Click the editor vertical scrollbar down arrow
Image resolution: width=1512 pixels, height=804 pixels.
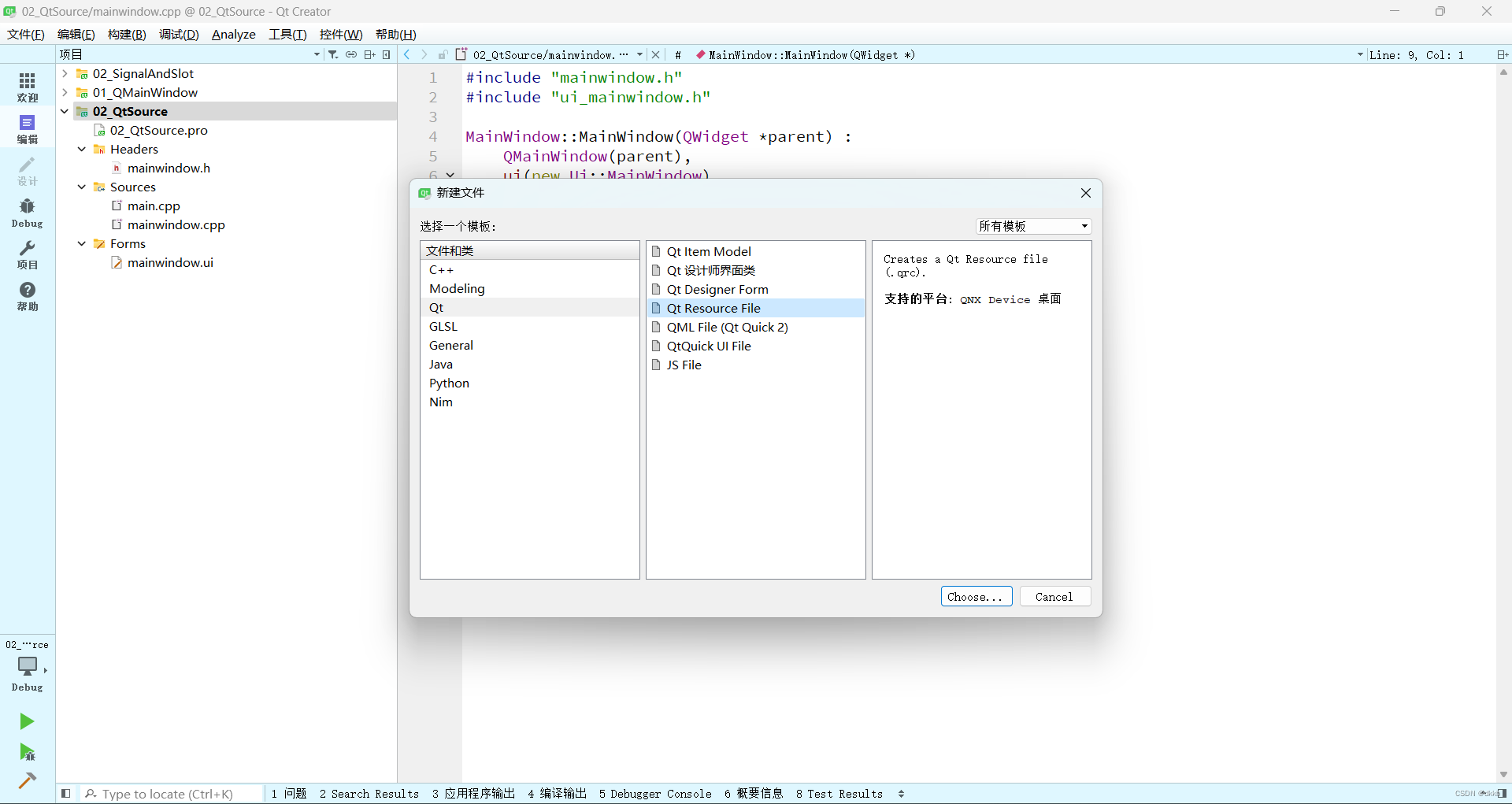tap(1503, 775)
